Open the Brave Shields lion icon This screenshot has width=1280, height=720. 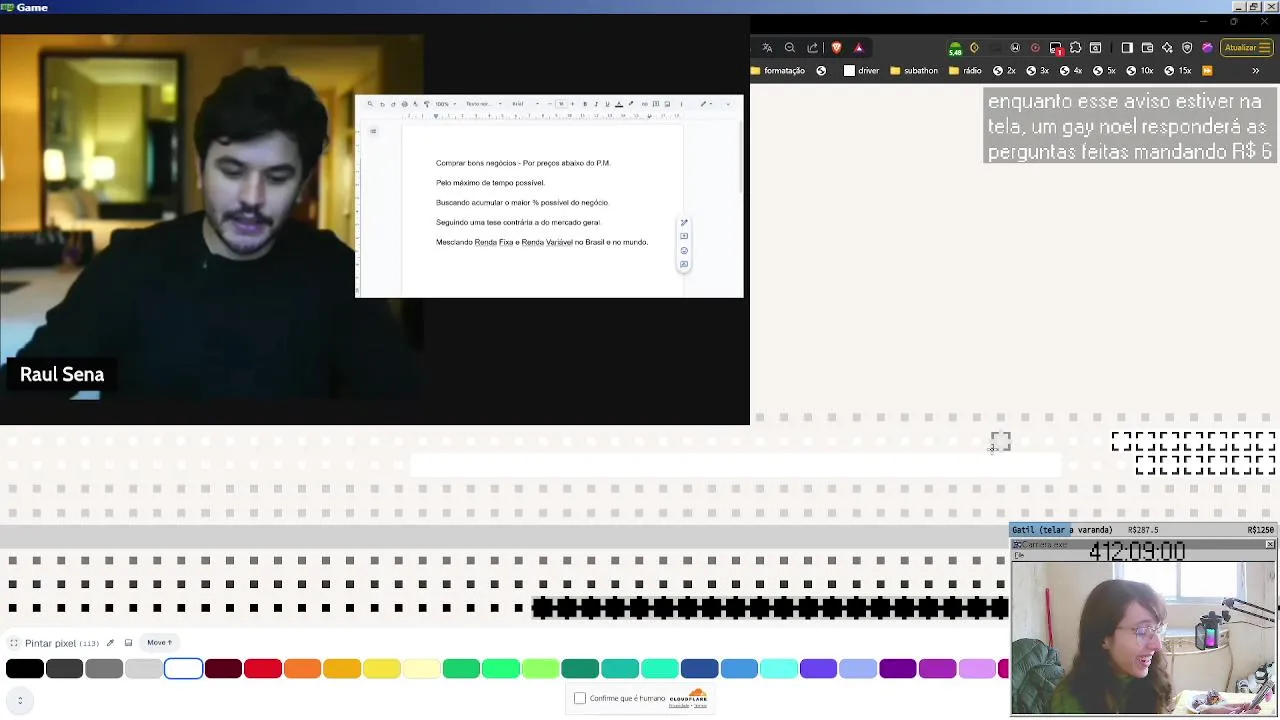tap(836, 47)
